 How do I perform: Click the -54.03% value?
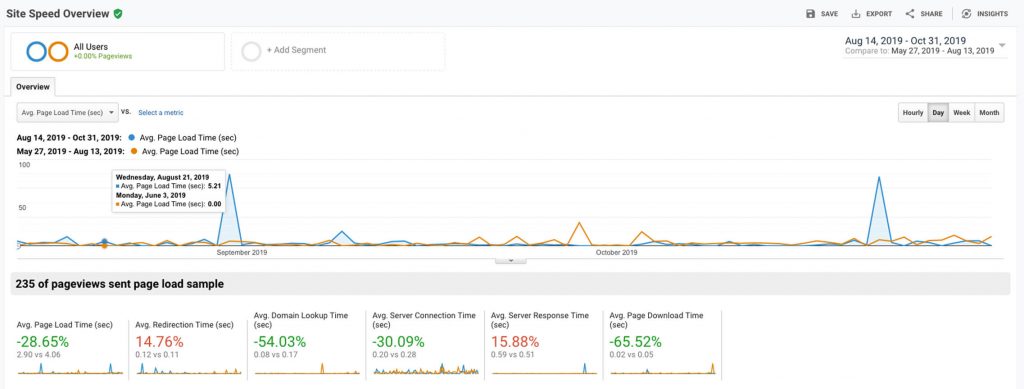coord(281,341)
